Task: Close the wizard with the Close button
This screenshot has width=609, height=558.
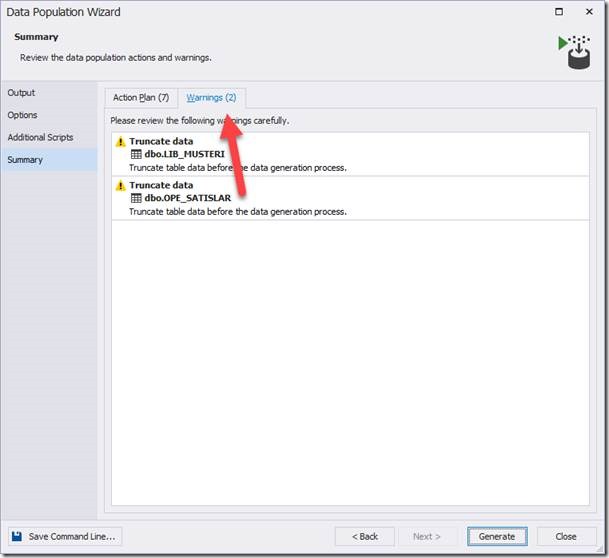Action: pyautogui.click(x=566, y=536)
